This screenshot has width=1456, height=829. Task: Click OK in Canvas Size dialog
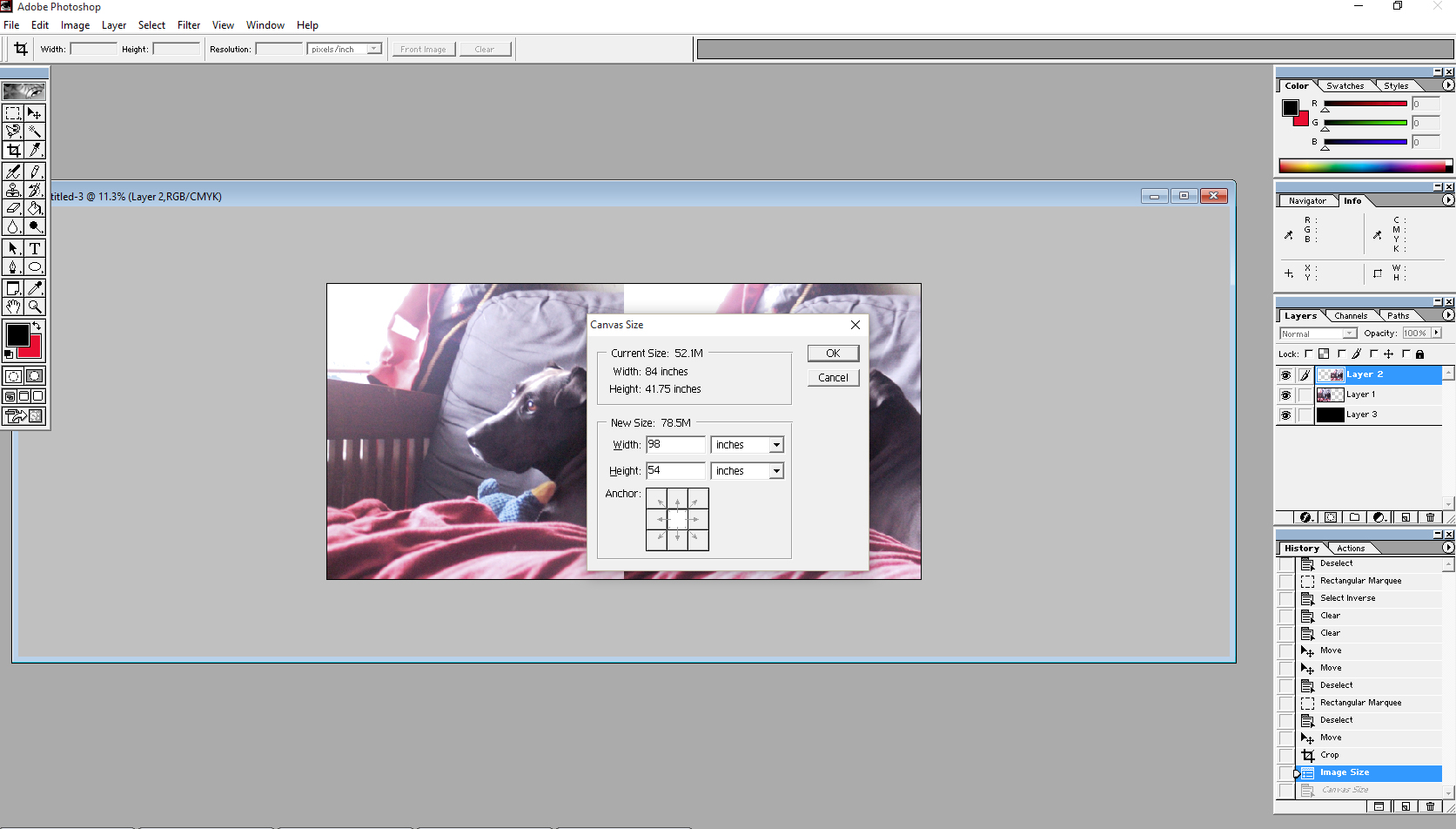coord(833,353)
